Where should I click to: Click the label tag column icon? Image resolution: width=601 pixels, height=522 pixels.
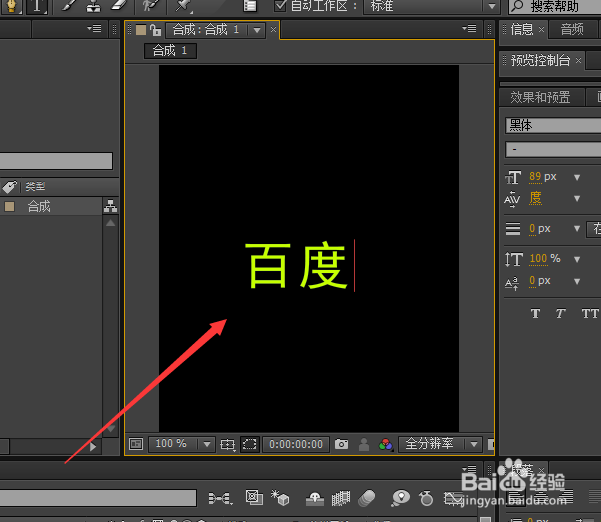pyautogui.click(x=9, y=187)
